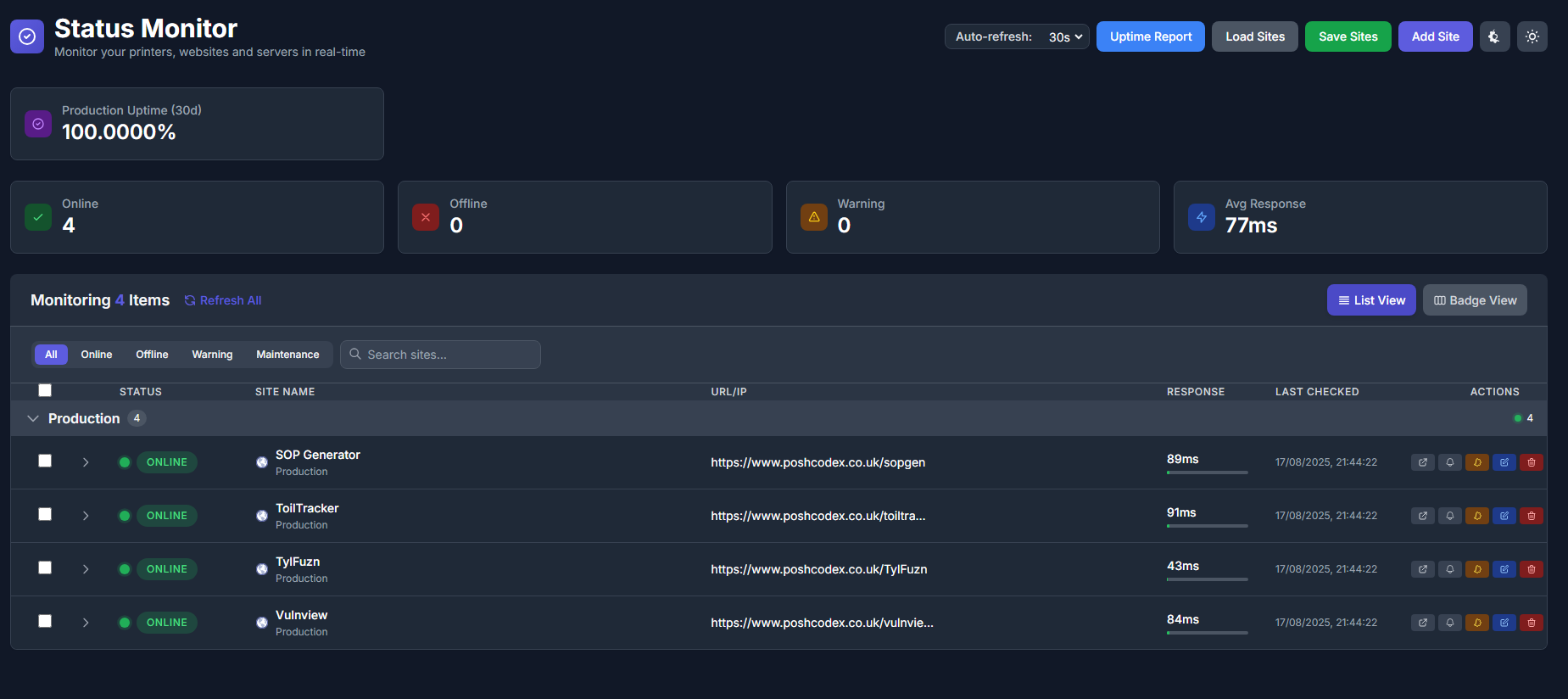The height and width of the screenshot is (699, 1568).
Task: Click gray bell icon for SOP Generator
Action: [x=1450, y=462]
